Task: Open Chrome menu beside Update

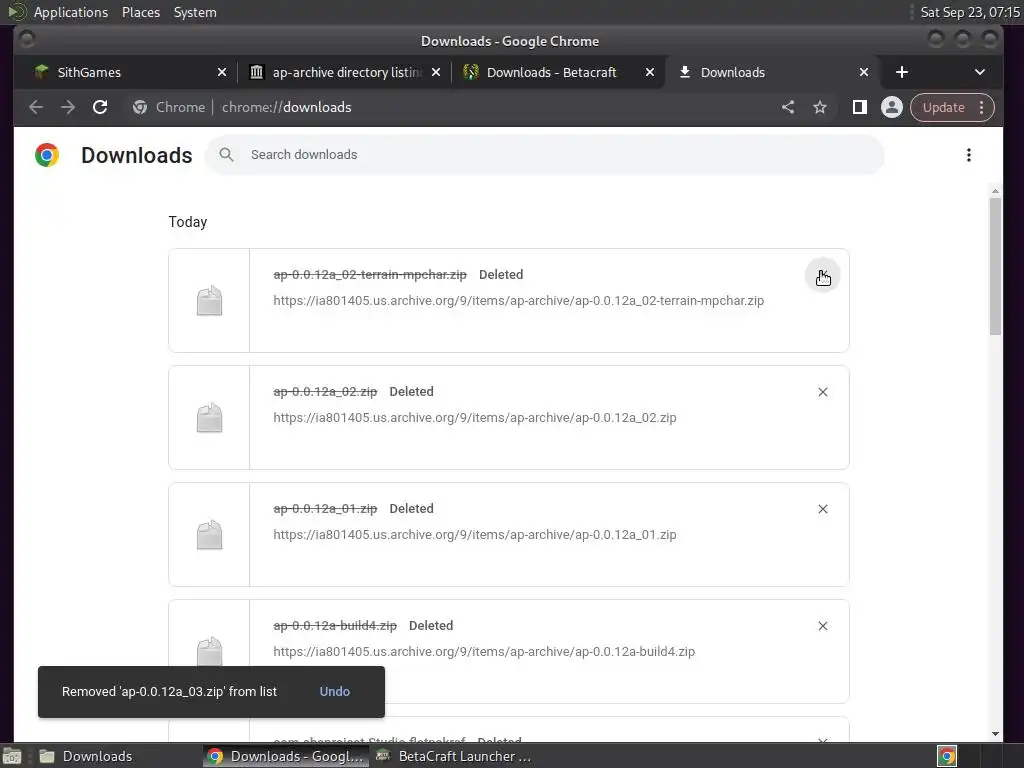Action: (982, 107)
